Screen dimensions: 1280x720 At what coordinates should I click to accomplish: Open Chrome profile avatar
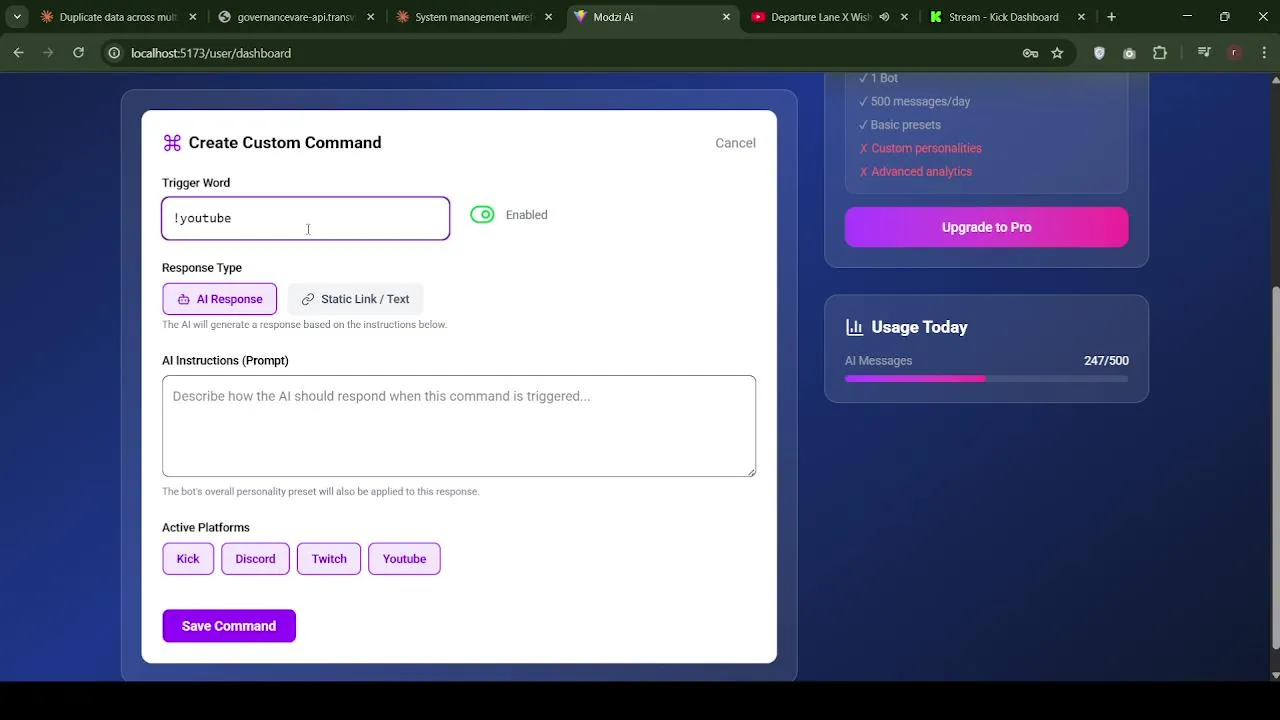1234,53
